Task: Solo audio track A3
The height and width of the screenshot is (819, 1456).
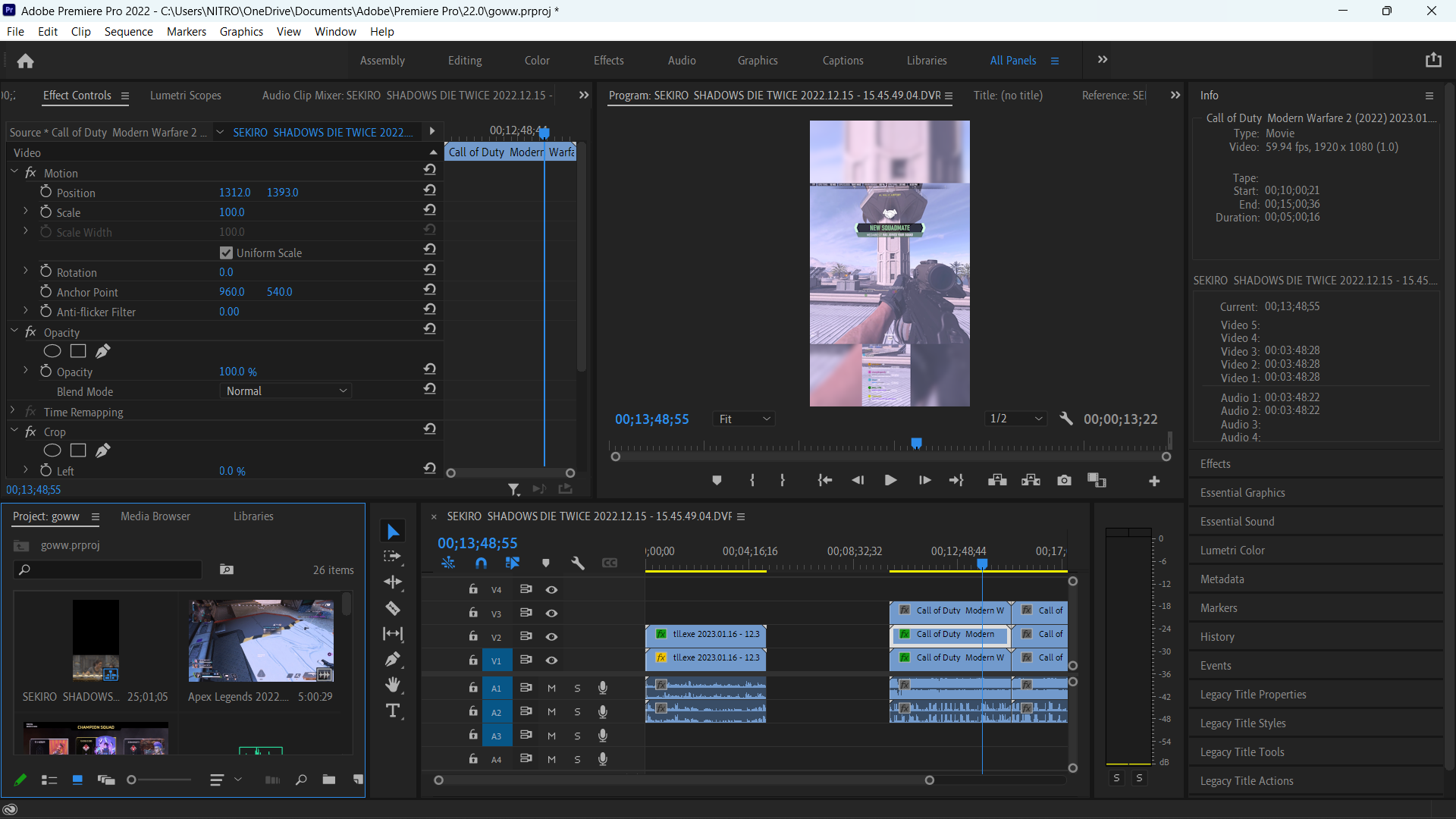Action: point(577,736)
